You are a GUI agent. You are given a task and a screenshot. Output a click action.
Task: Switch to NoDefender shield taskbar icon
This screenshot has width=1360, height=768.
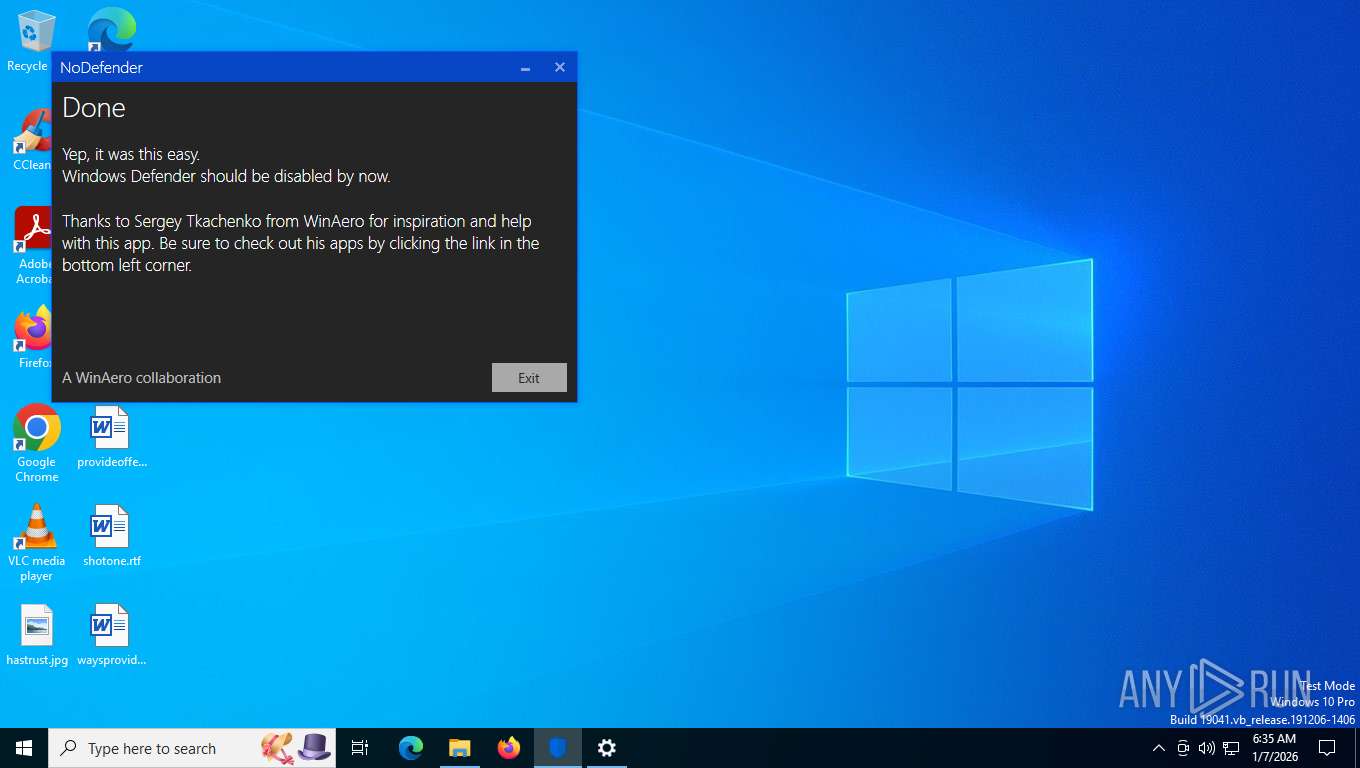(x=558, y=748)
